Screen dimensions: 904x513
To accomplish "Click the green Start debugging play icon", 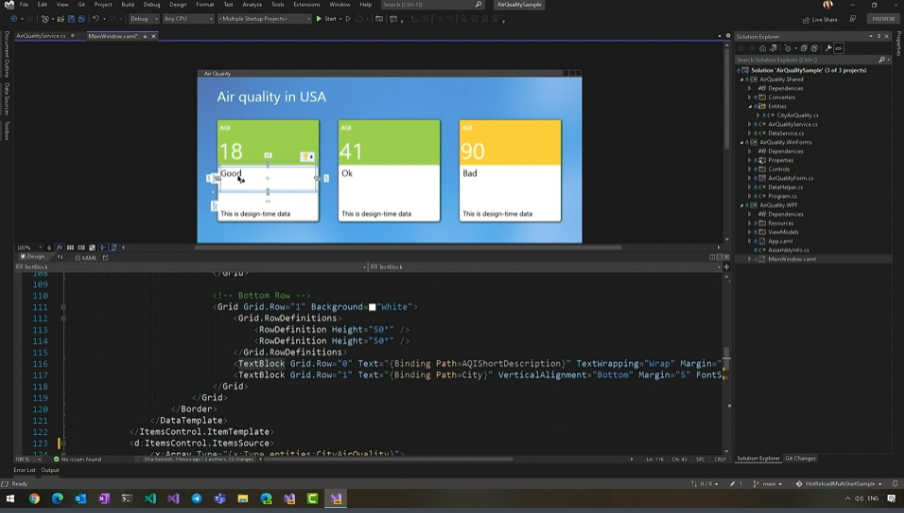I will [319, 19].
